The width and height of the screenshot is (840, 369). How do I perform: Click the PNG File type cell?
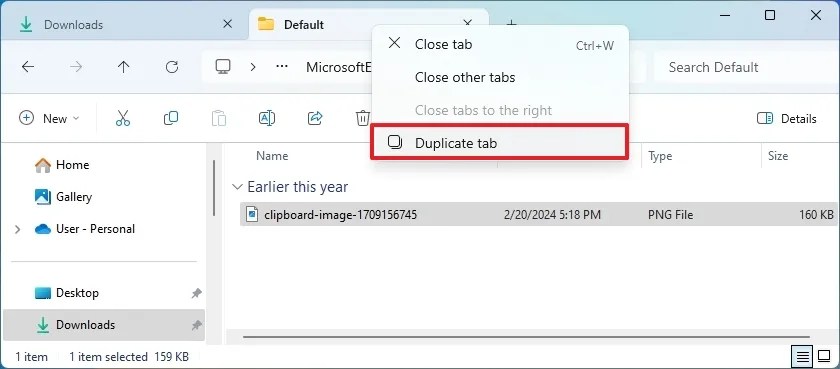pyautogui.click(x=670, y=215)
